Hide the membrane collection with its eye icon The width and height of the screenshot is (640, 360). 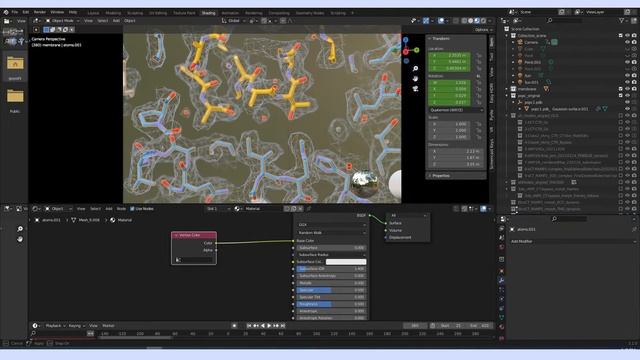[x=627, y=89]
